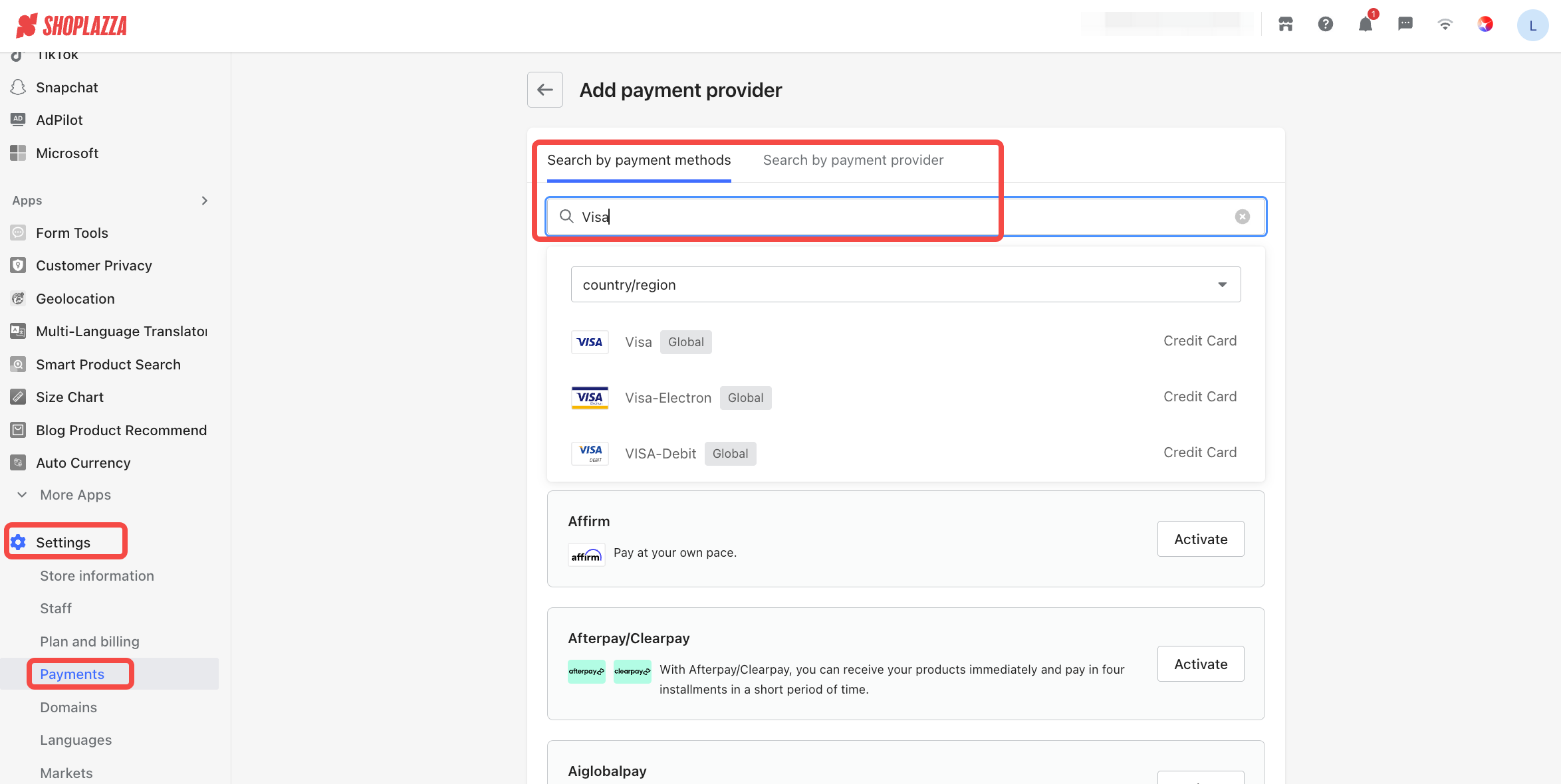Switch to Search by payment provider tab

[x=853, y=160]
